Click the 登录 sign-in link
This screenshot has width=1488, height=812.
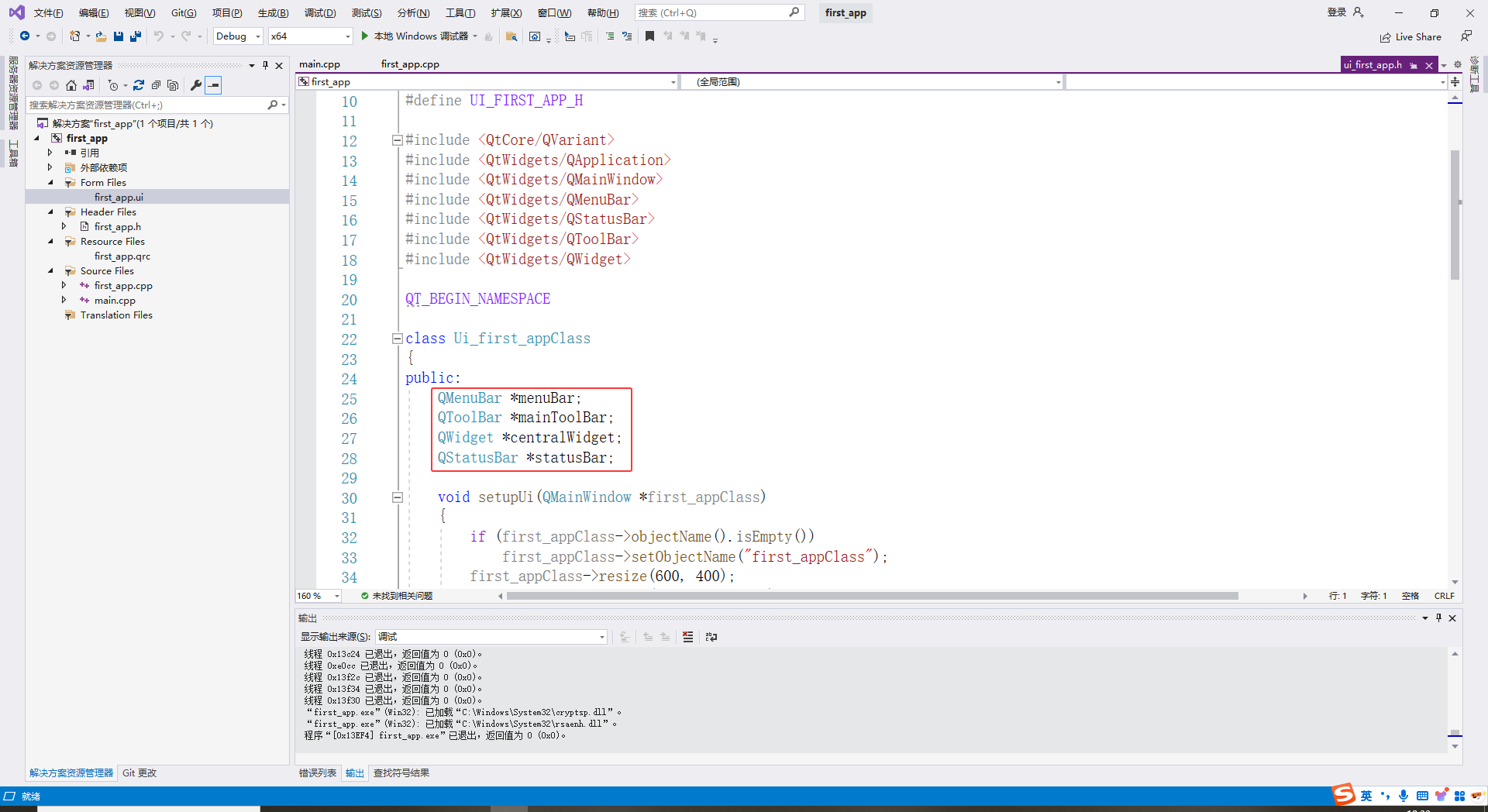[1337, 12]
